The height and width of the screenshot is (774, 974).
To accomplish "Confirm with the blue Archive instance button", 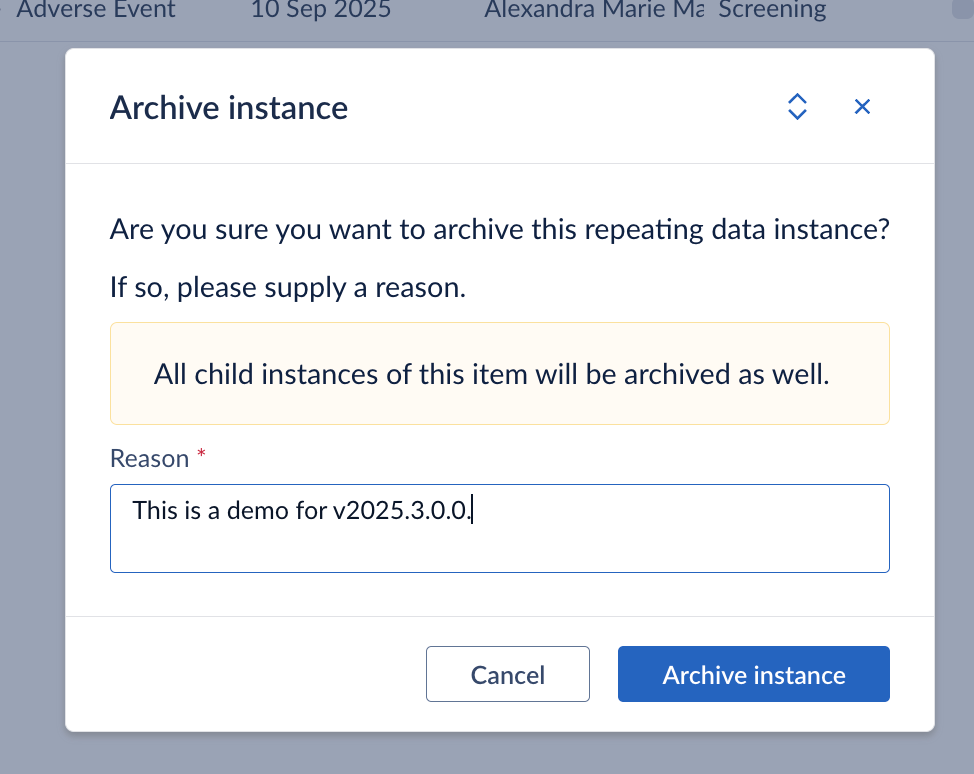I will [753, 674].
